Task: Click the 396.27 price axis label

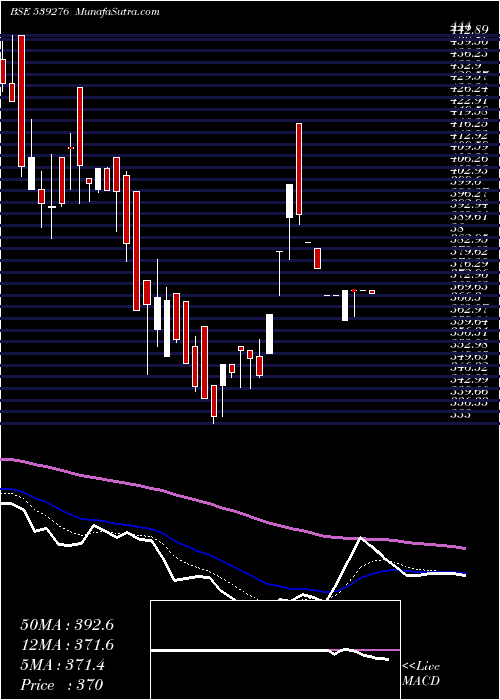Action: [469, 194]
